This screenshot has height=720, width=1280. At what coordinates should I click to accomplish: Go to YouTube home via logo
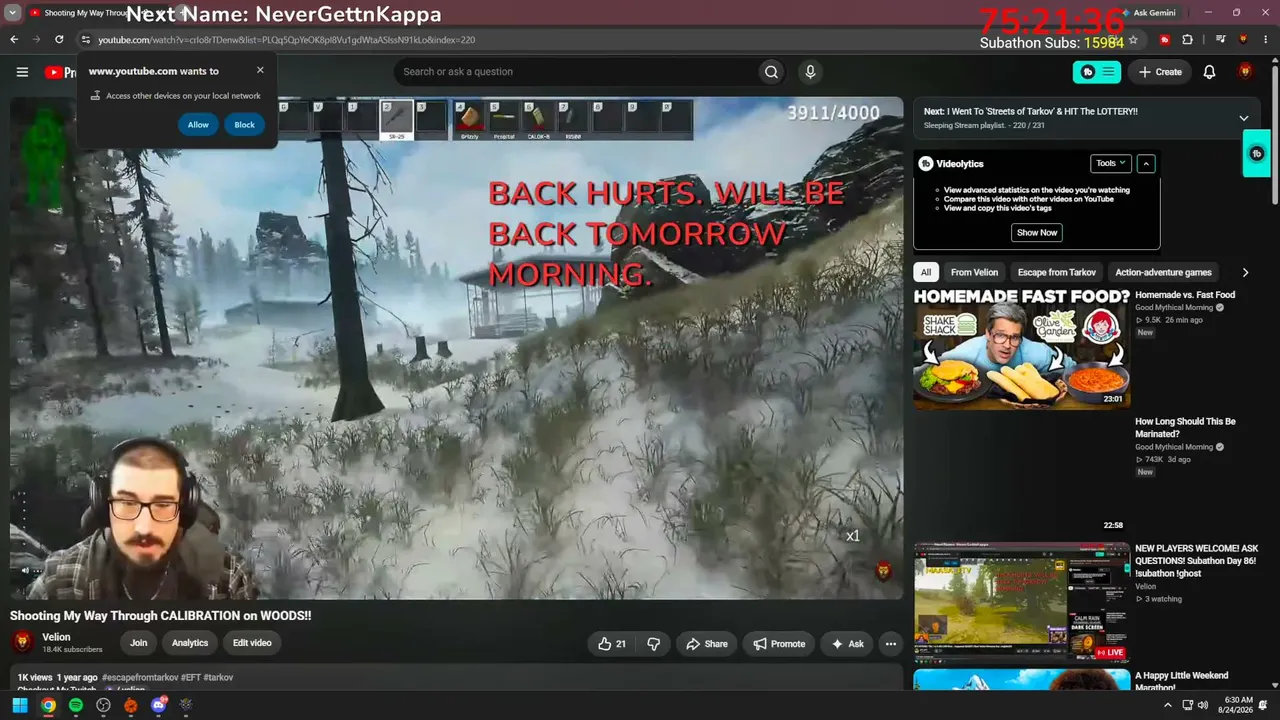point(60,72)
